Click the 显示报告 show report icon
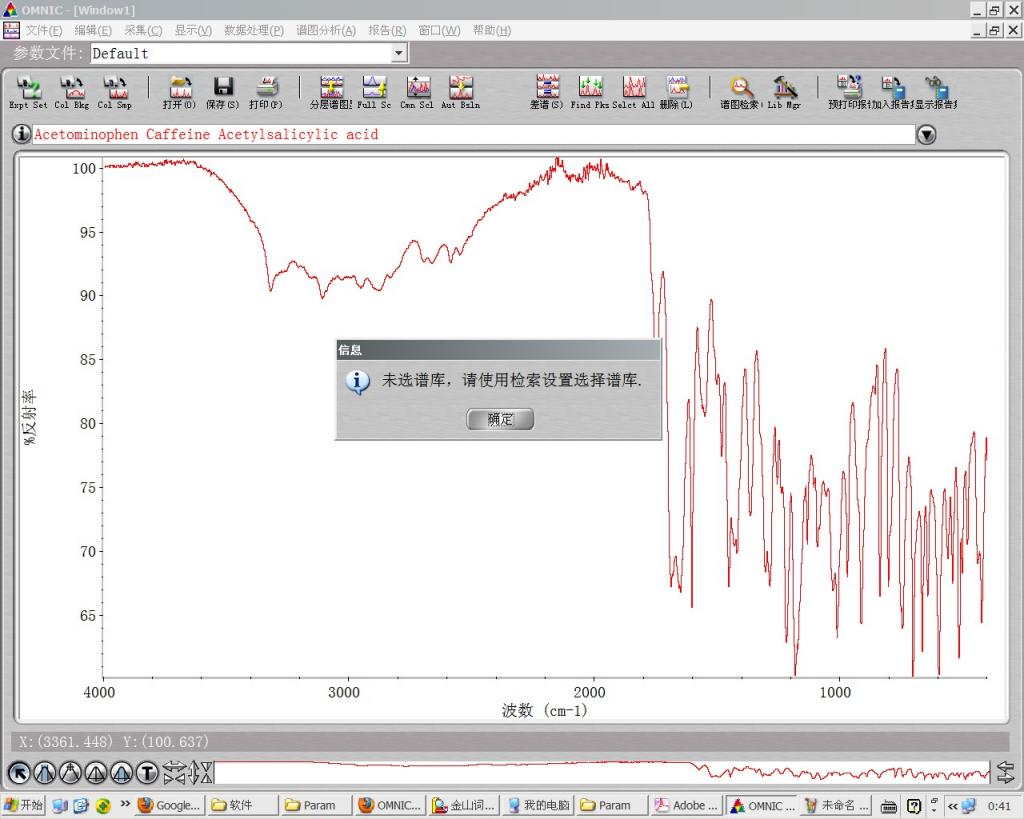The height and width of the screenshot is (819, 1024). pos(935,91)
